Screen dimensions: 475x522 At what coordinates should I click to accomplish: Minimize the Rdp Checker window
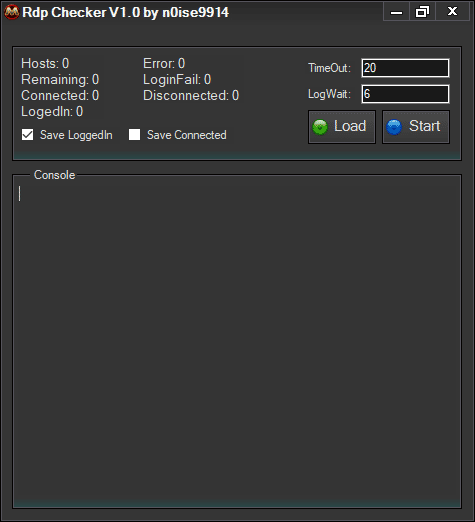396,12
